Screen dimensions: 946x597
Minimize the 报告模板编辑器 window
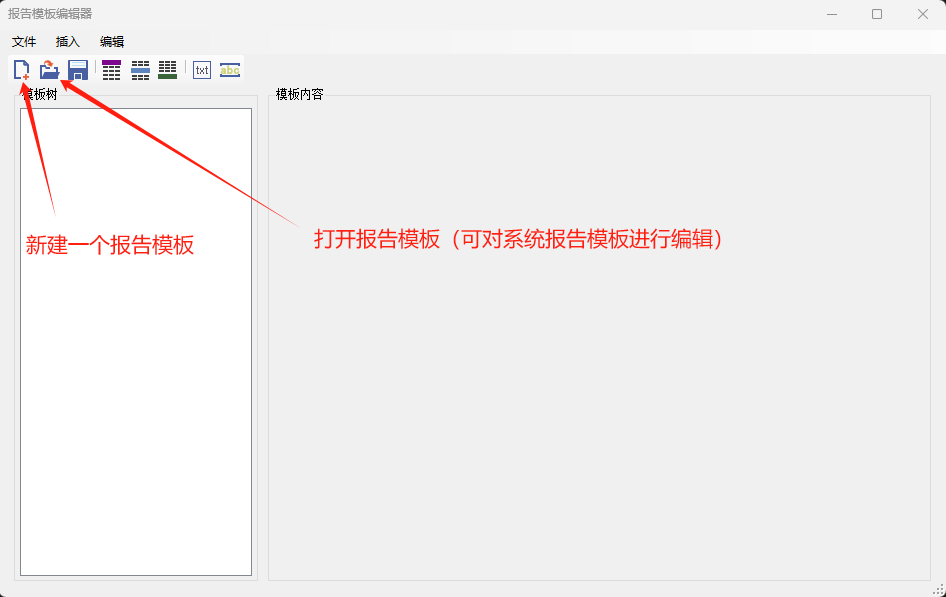click(832, 14)
